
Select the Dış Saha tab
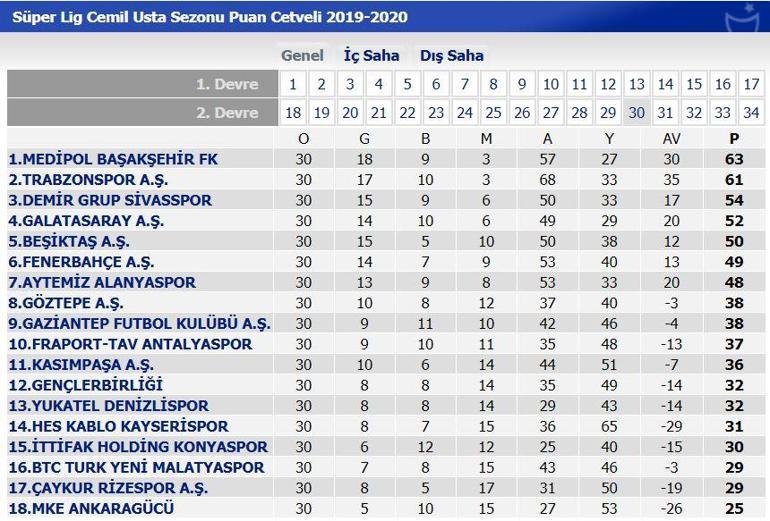tap(451, 56)
